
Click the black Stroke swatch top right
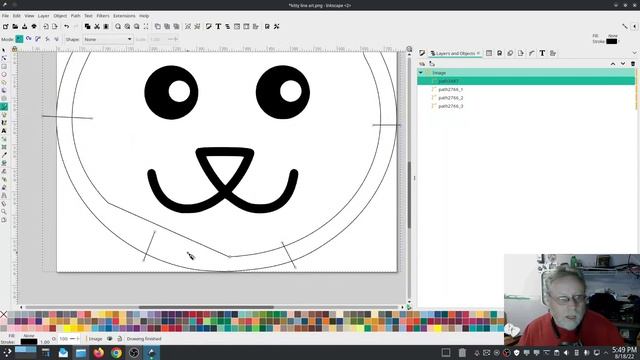tap(611, 41)
